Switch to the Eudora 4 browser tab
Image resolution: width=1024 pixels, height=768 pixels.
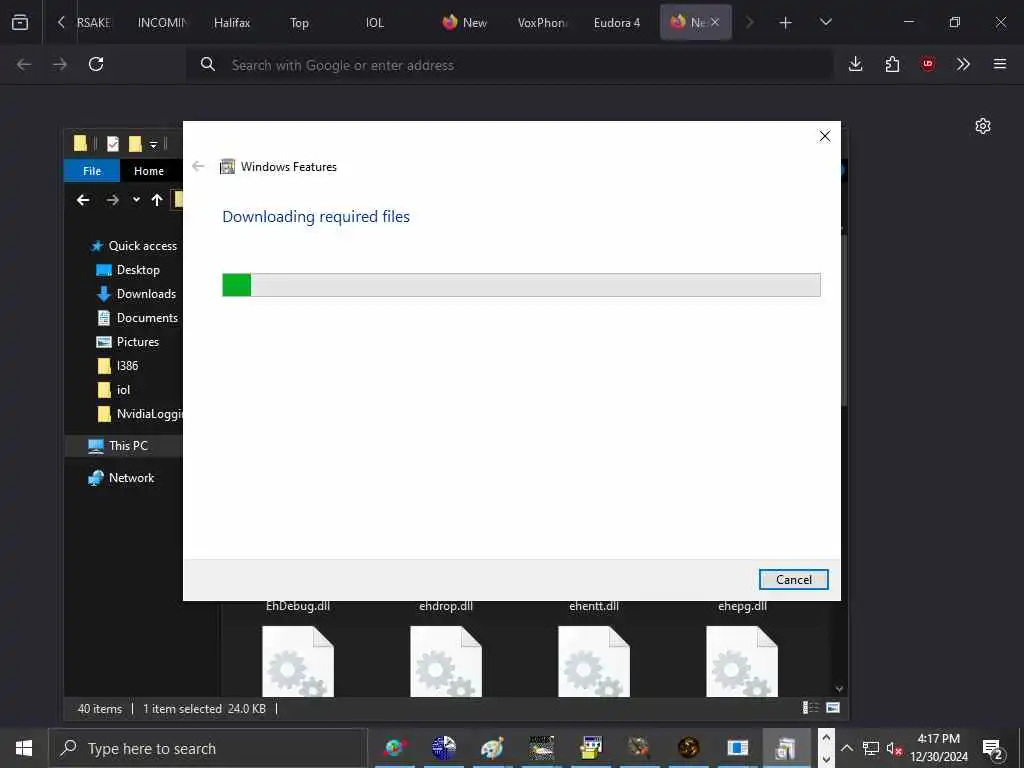(x=617, y=22)
